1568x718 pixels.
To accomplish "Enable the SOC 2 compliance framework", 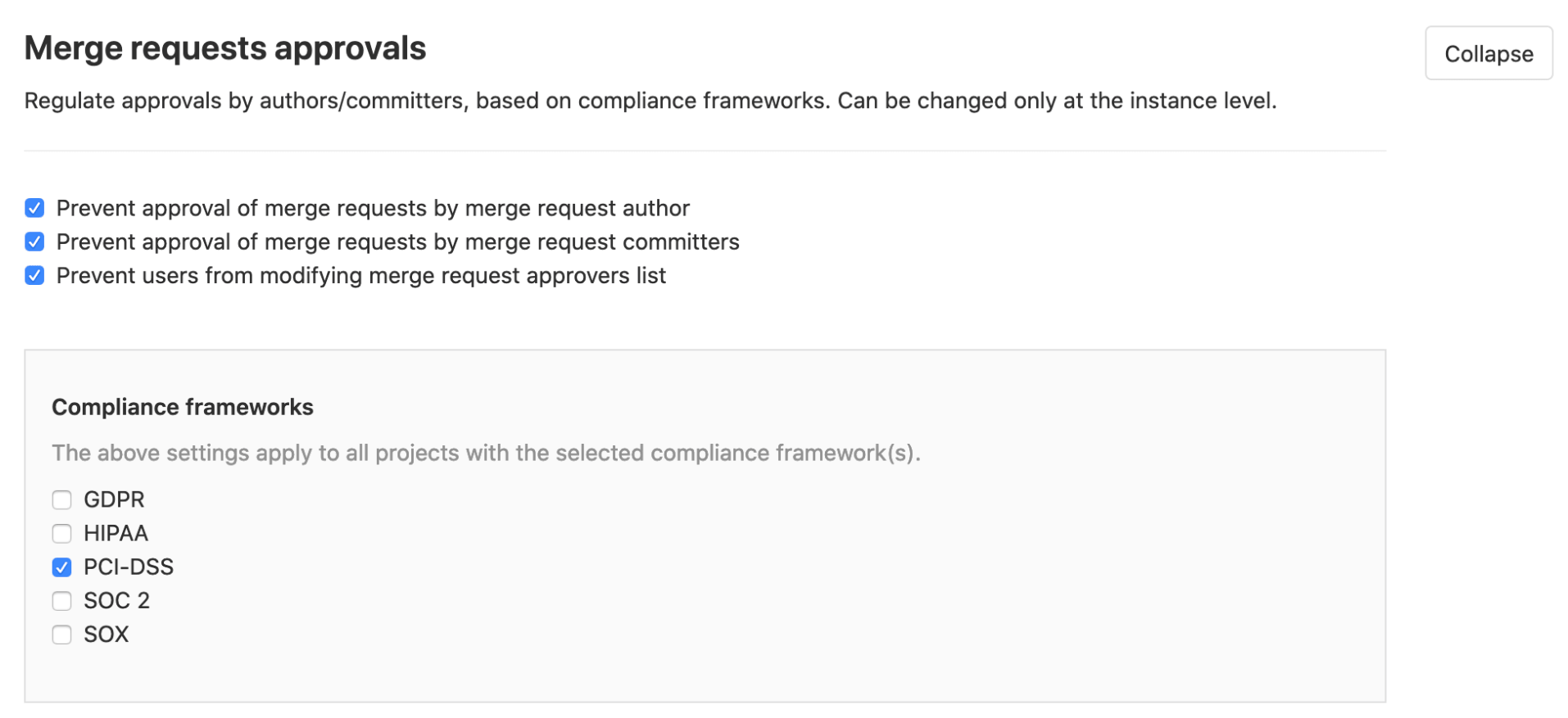I will [61, 600].
